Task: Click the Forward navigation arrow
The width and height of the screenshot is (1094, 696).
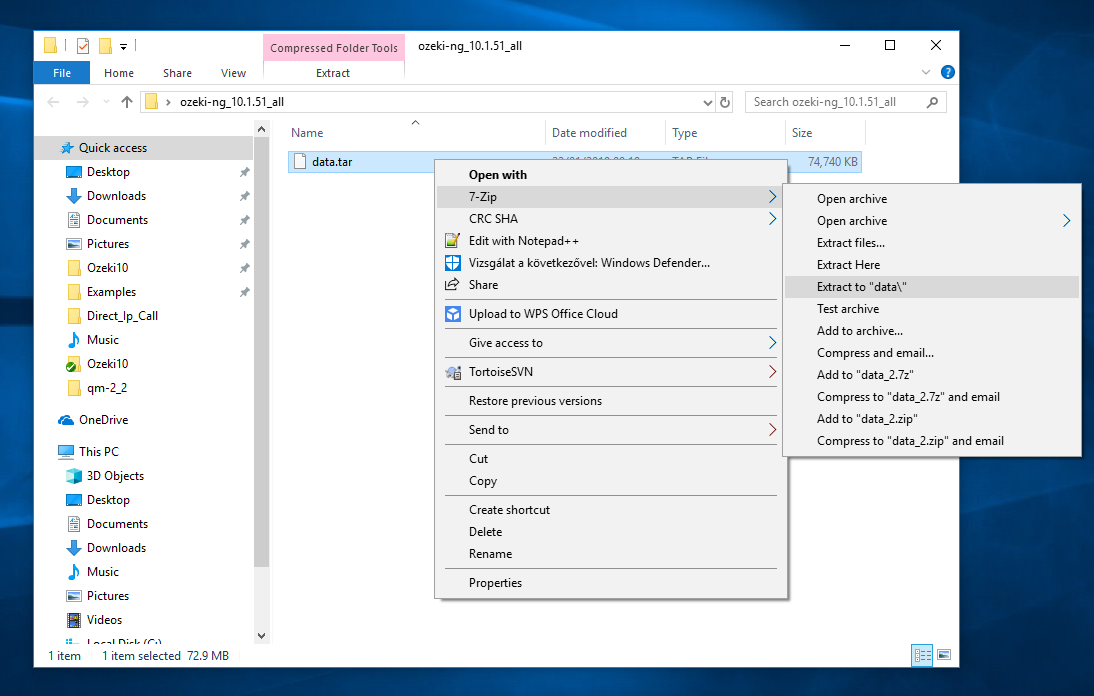Action: point(82,102)
